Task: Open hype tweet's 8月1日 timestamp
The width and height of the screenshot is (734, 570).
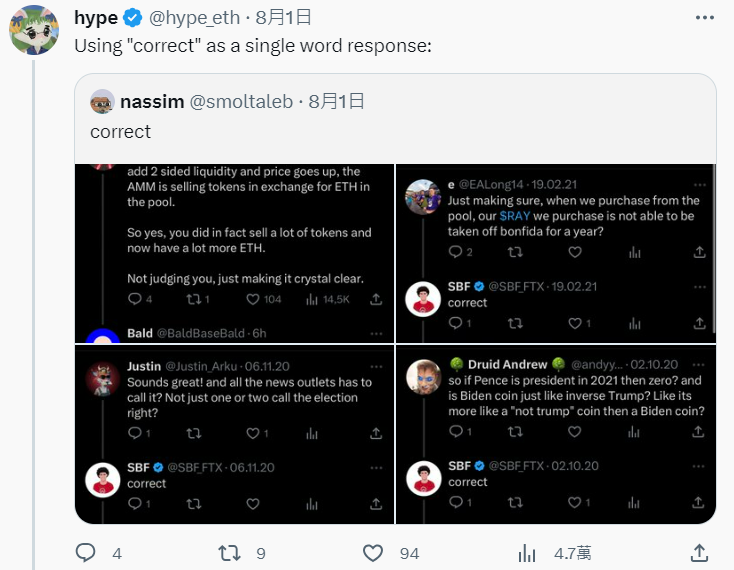Action: tap(283, 18)
